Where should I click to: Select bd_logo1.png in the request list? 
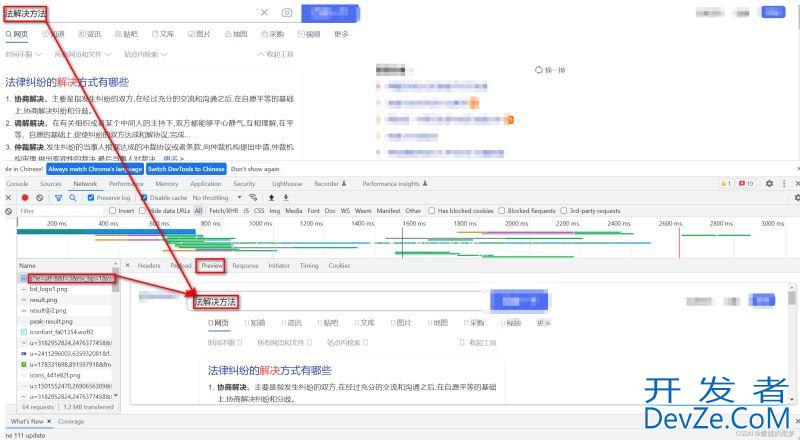(49, 289)
